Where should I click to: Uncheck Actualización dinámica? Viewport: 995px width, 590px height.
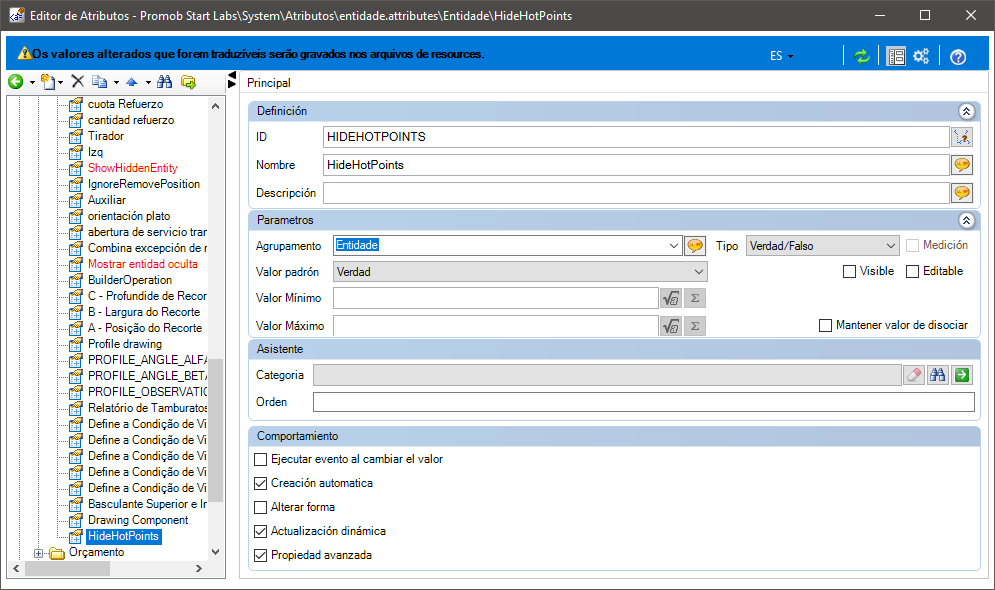260,532
